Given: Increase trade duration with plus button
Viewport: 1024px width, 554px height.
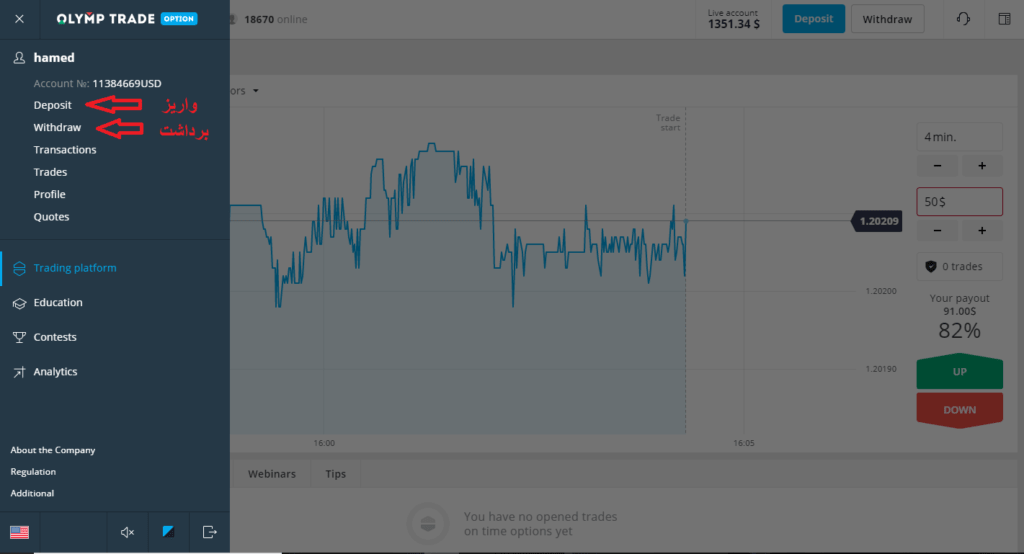Looking at the screenshot, I should point(982,166).
